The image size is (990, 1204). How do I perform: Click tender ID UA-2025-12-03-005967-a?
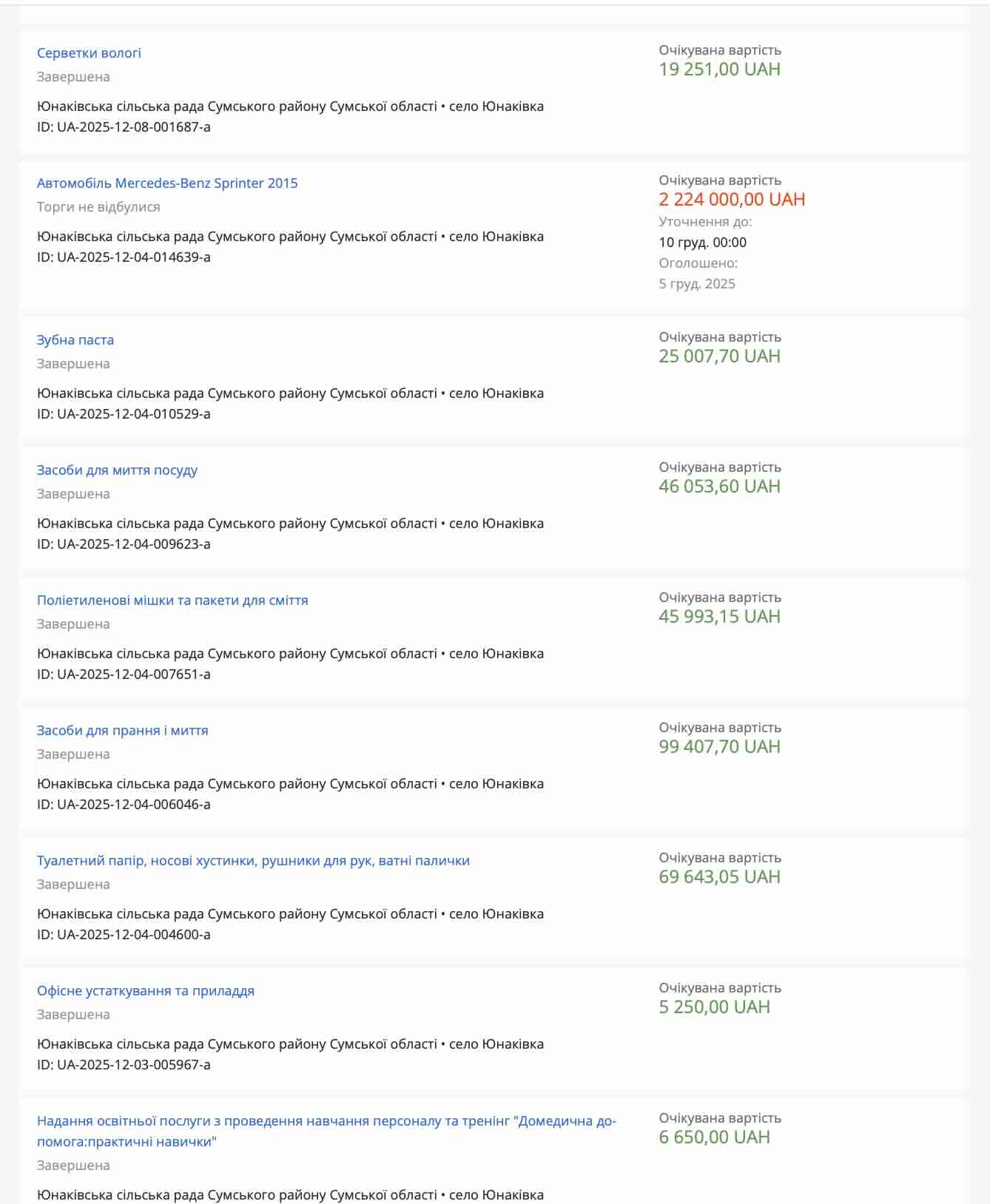point(124,1065)
